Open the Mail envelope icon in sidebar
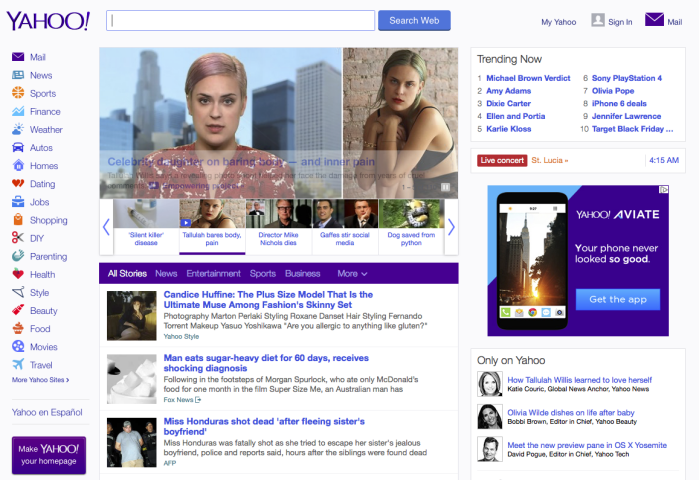Screen dimensions: 699x480 click(x=18, y=57)
